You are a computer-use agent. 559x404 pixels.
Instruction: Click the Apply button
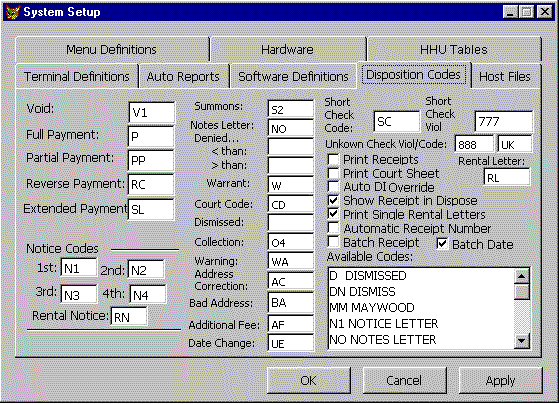click(501, 380)
